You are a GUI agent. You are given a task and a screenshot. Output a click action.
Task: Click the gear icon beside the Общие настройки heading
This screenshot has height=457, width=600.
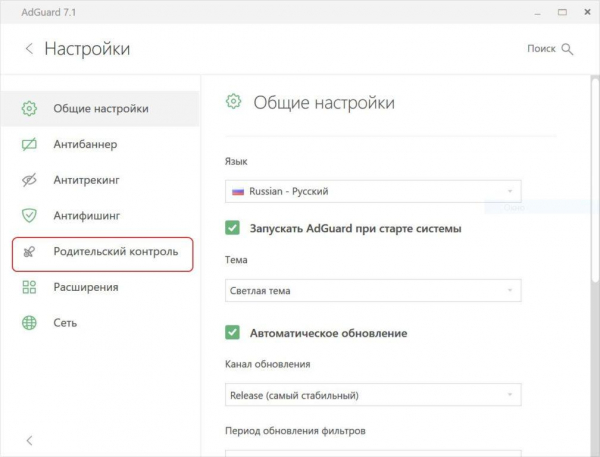(x=233, y=101)
